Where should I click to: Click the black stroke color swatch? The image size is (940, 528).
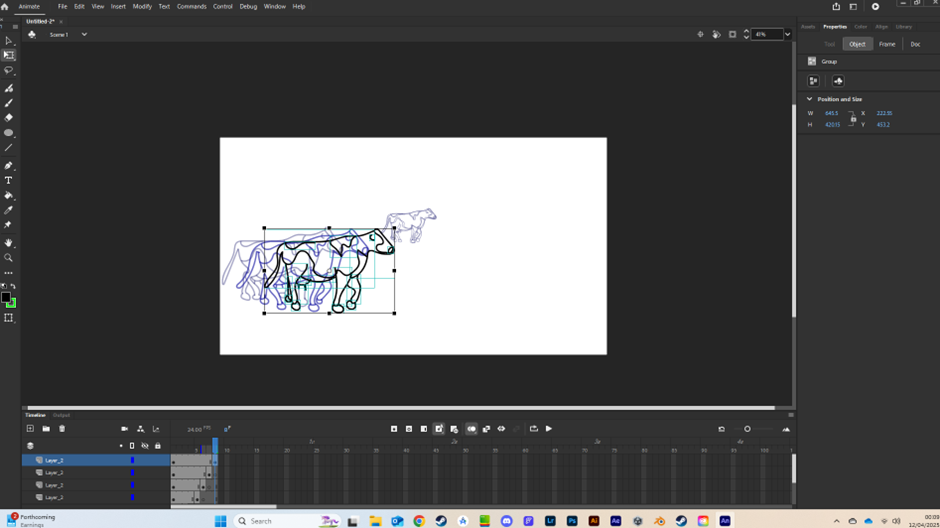[5, 297]
